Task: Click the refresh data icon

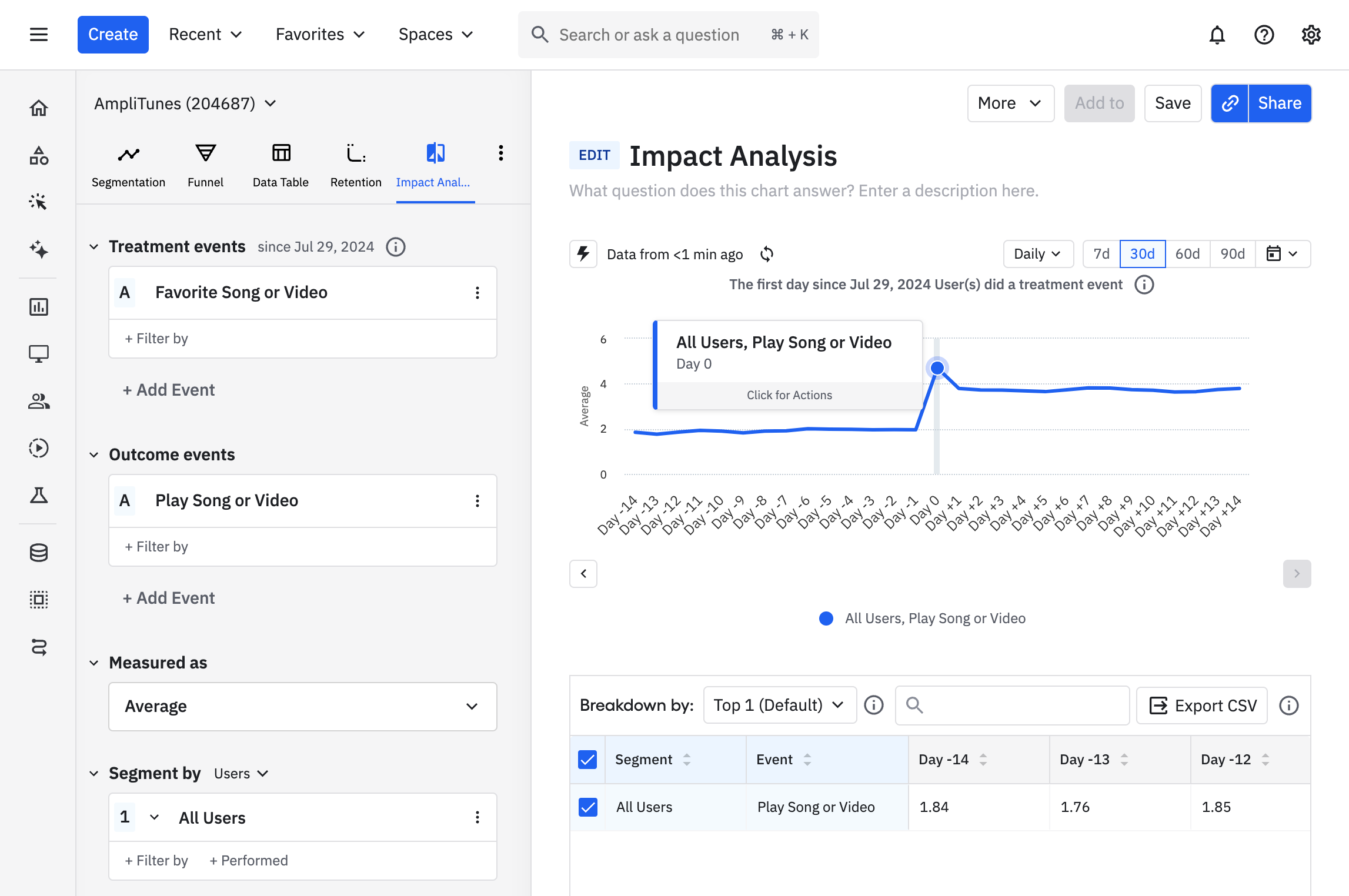Action: pyautogui.click(x=767, y=254)
